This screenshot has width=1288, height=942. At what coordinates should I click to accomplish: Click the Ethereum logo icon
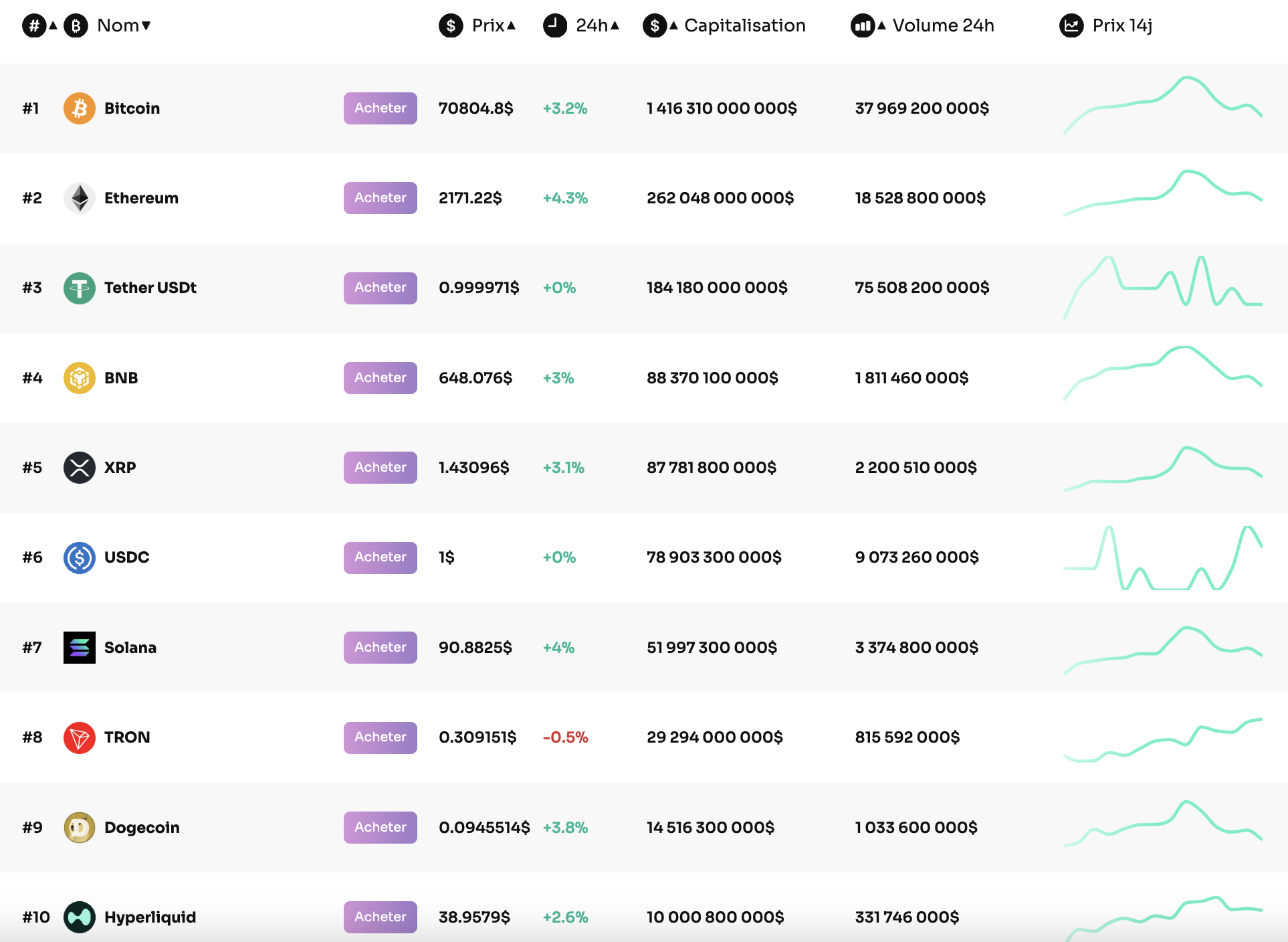(x=79, y=197)
